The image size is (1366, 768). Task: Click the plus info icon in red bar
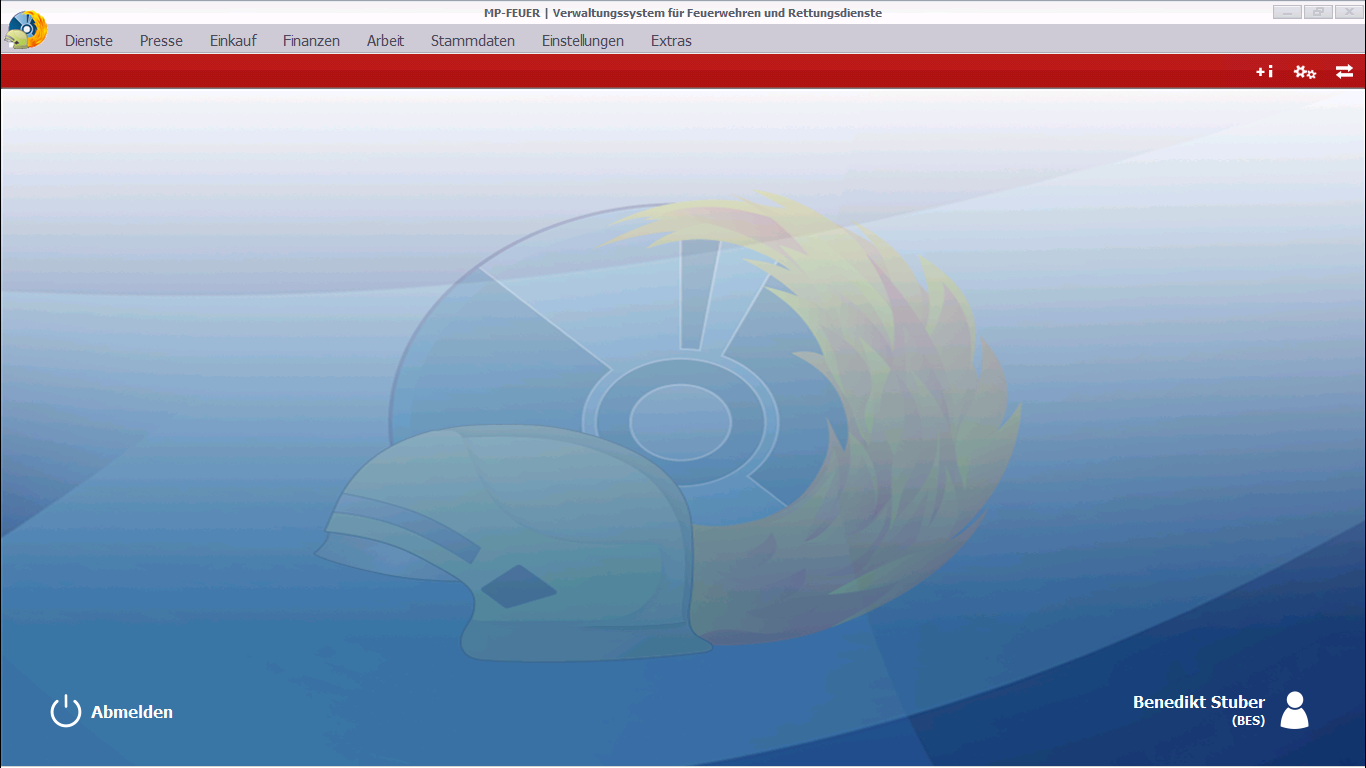point(1265,72)
